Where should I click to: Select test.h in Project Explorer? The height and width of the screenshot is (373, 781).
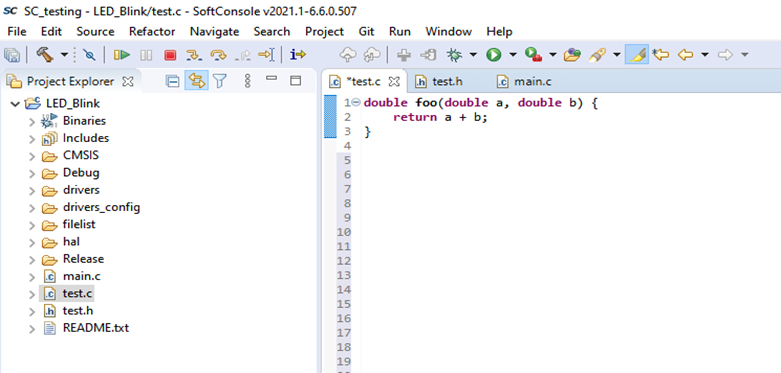(78, 311)
